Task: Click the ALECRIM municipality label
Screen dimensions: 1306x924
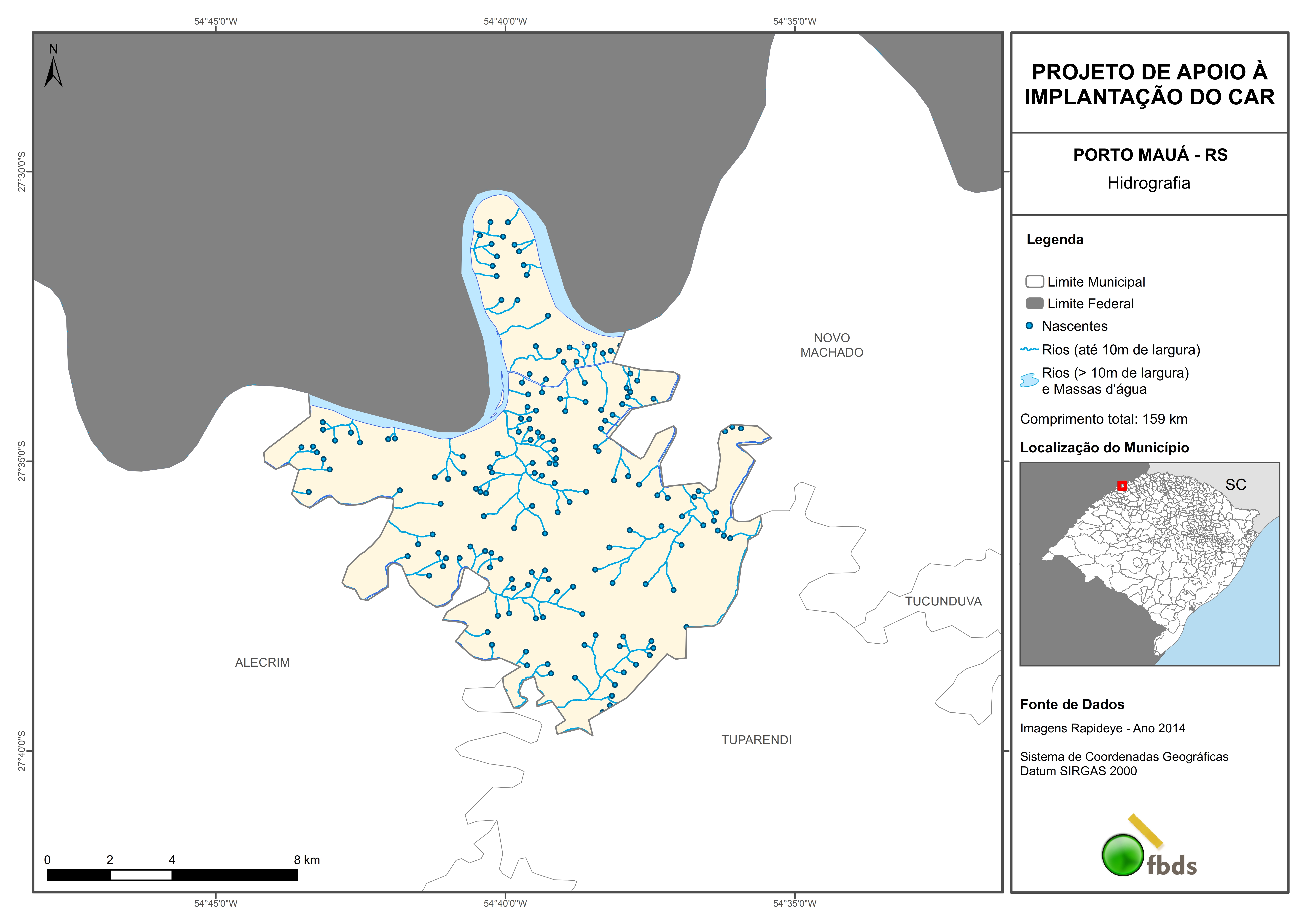Action: [x=262, y=662]
